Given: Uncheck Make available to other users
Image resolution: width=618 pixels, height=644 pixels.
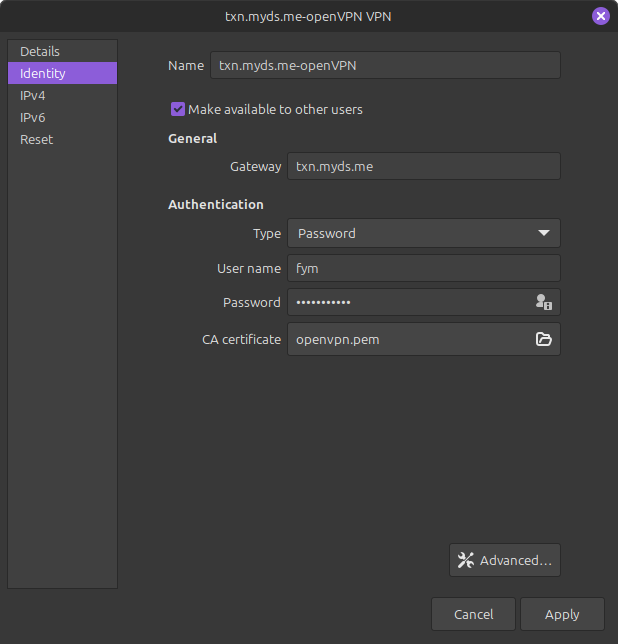Looking at the screenshot, I should coord(178,109).
